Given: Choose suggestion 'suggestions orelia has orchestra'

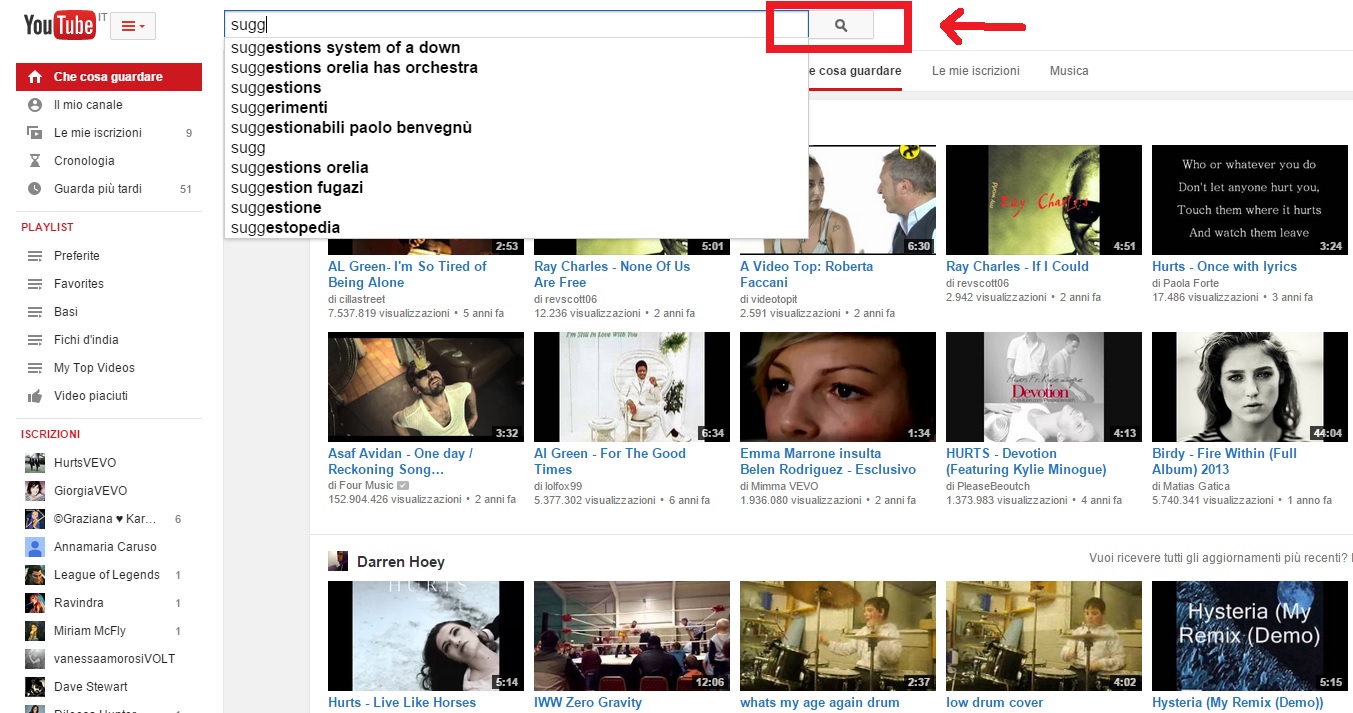Looking at the screenshot, I should [516, 67].
